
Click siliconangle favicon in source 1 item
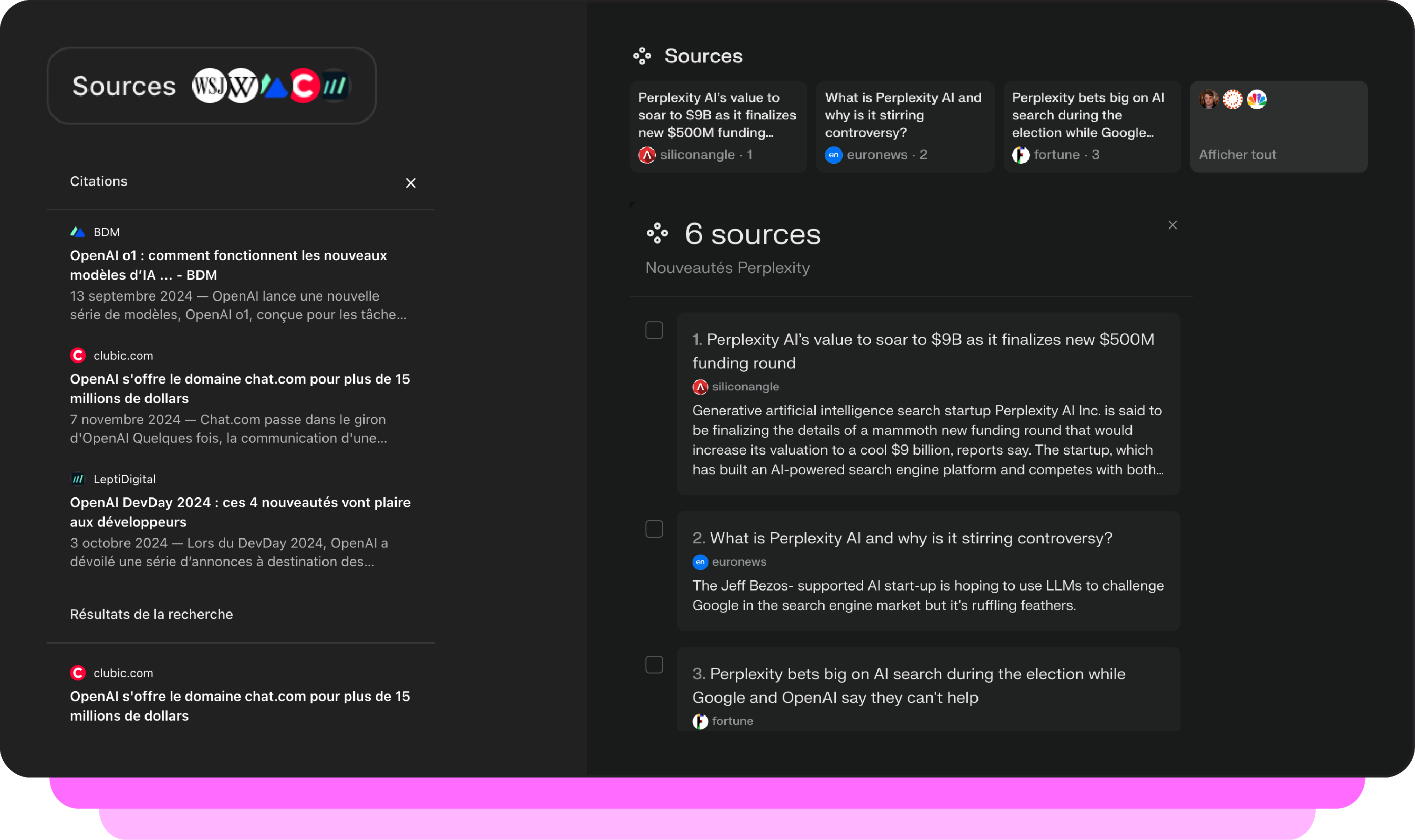[700, 387]
